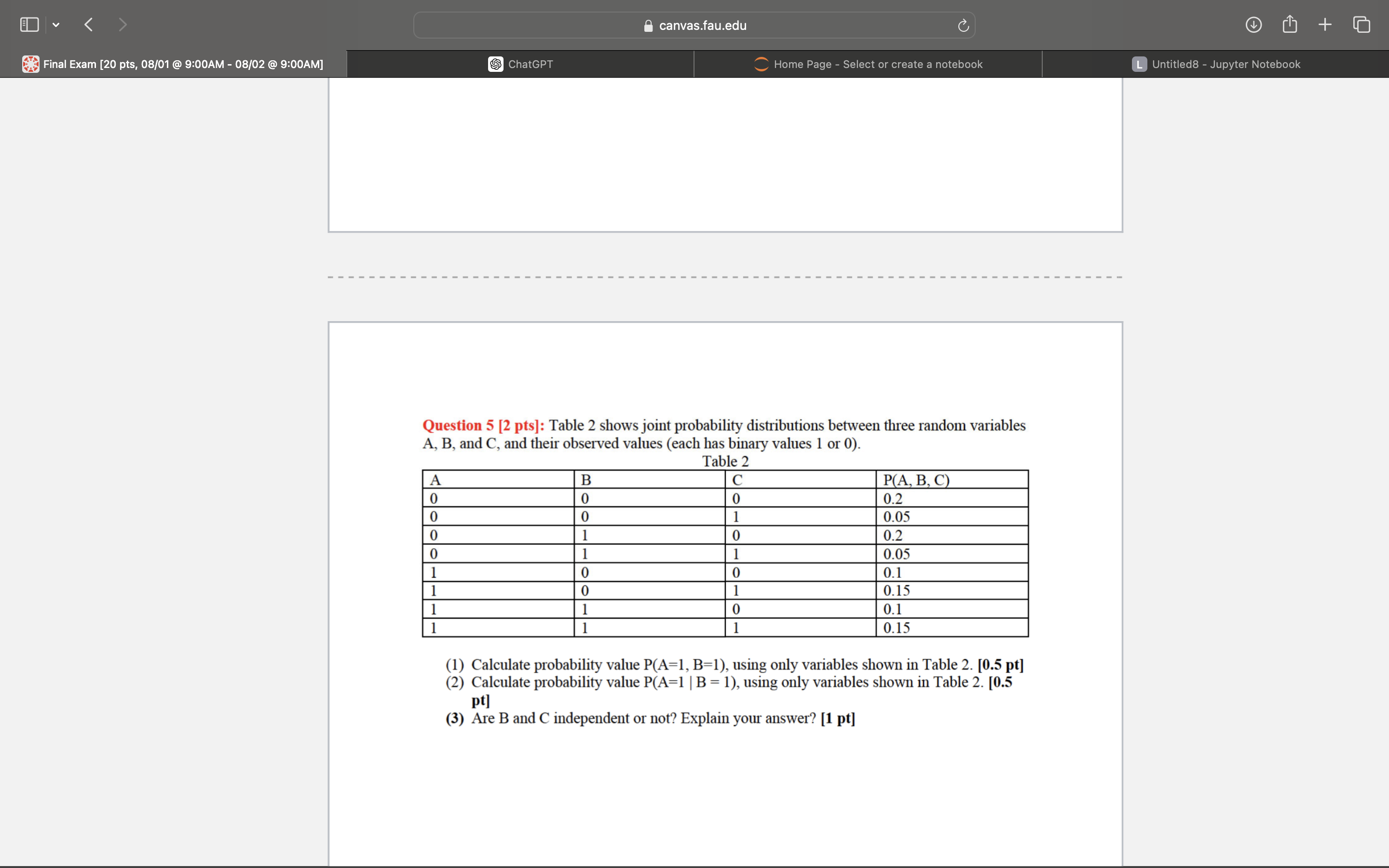
Task: Click sub-question (3) on B and C independence
Action: pyautogui.click(x=650, y=718)
